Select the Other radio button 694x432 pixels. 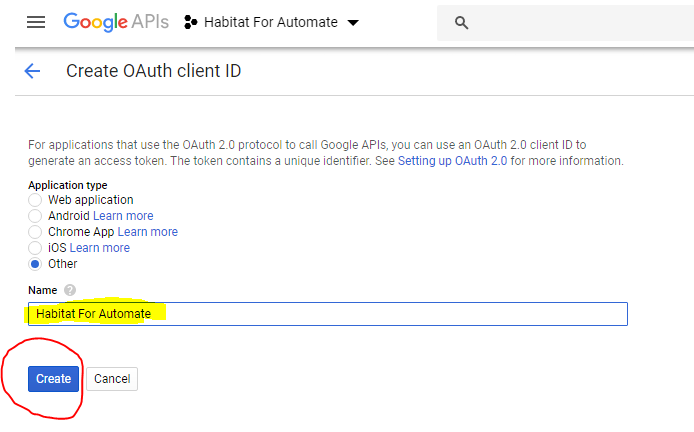point(35,264)
